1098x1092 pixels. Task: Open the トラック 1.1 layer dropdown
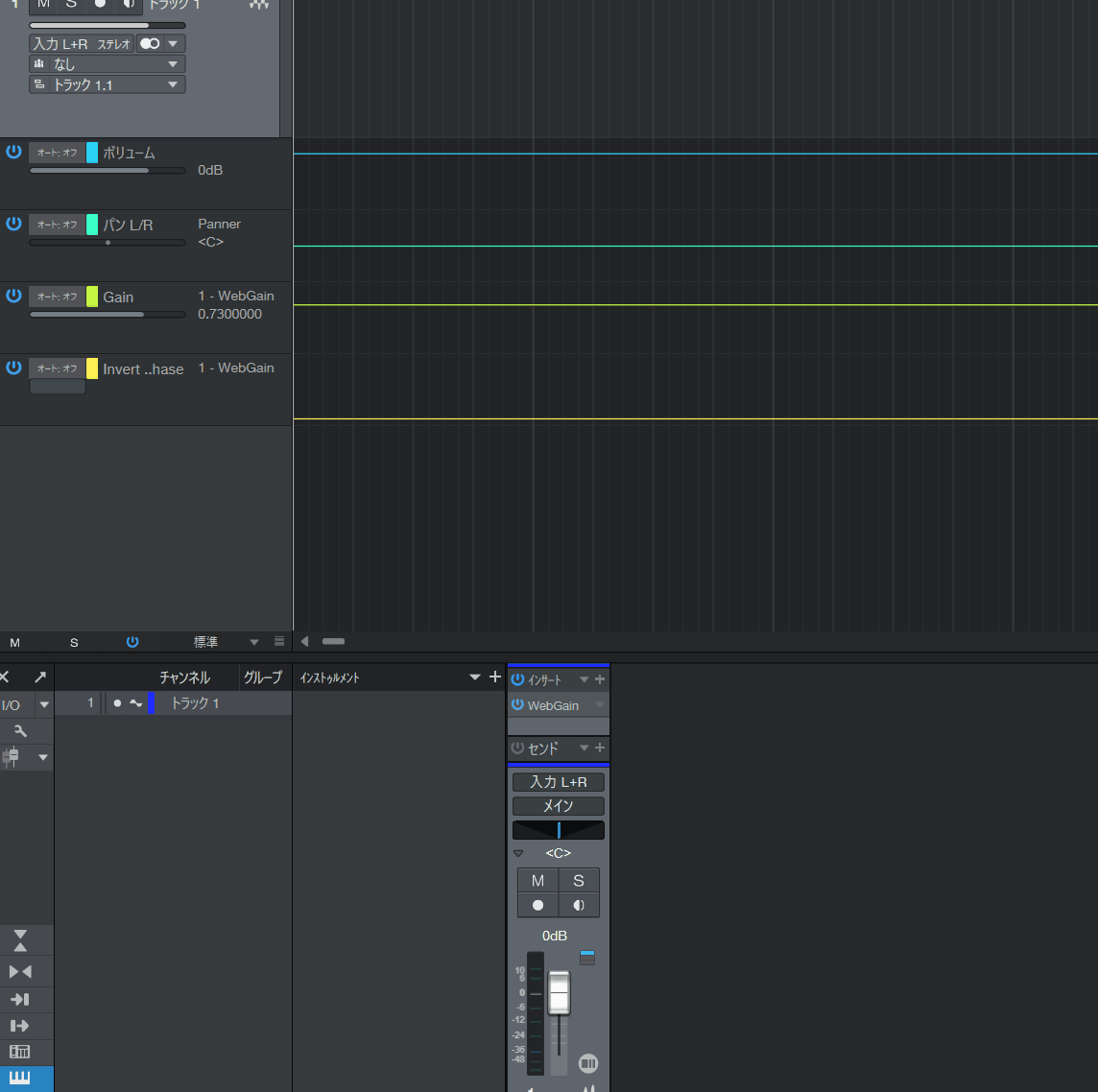click(107, 84)
